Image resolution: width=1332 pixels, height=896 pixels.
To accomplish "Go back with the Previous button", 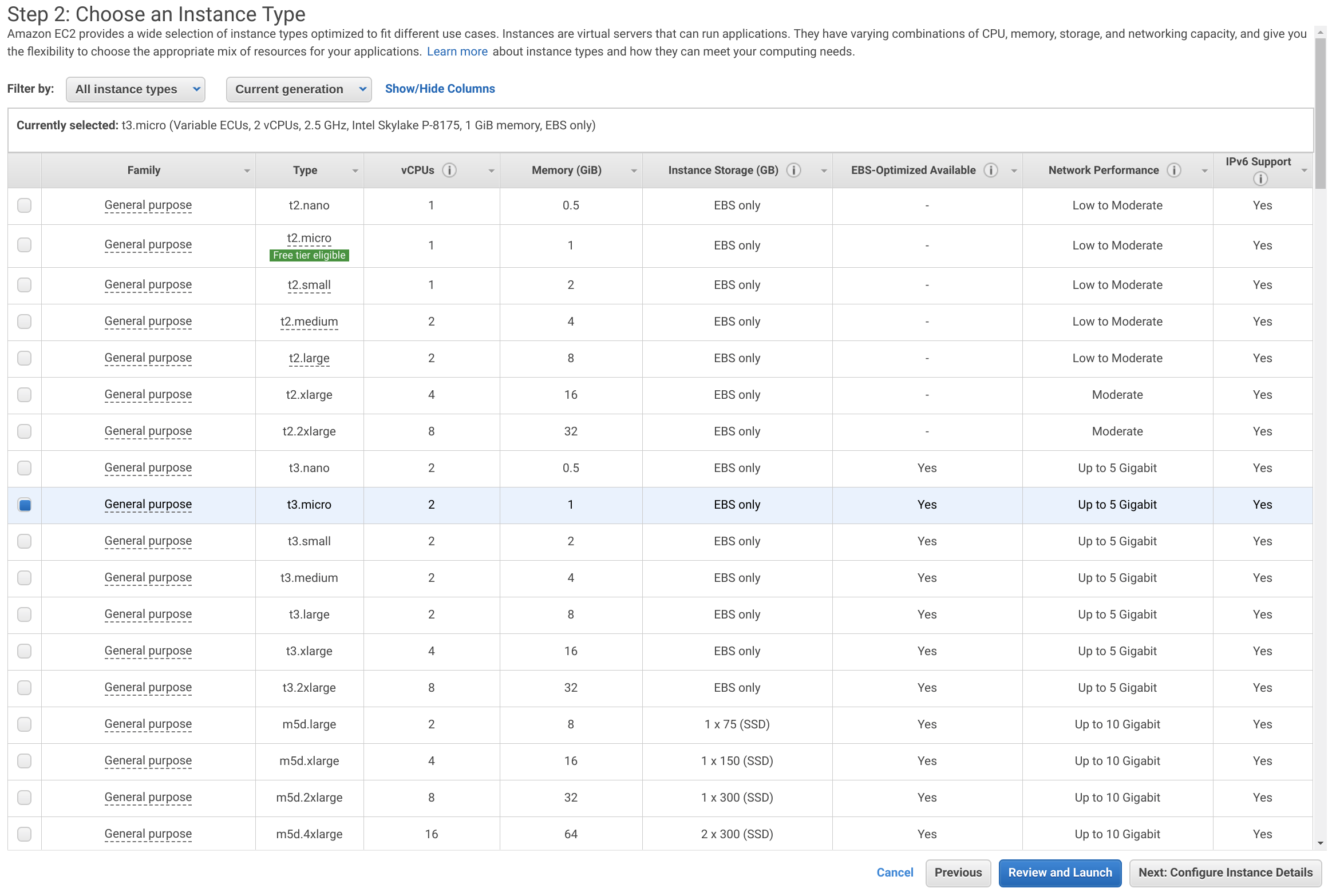I will pyautogui.click(x=958, y=873).
